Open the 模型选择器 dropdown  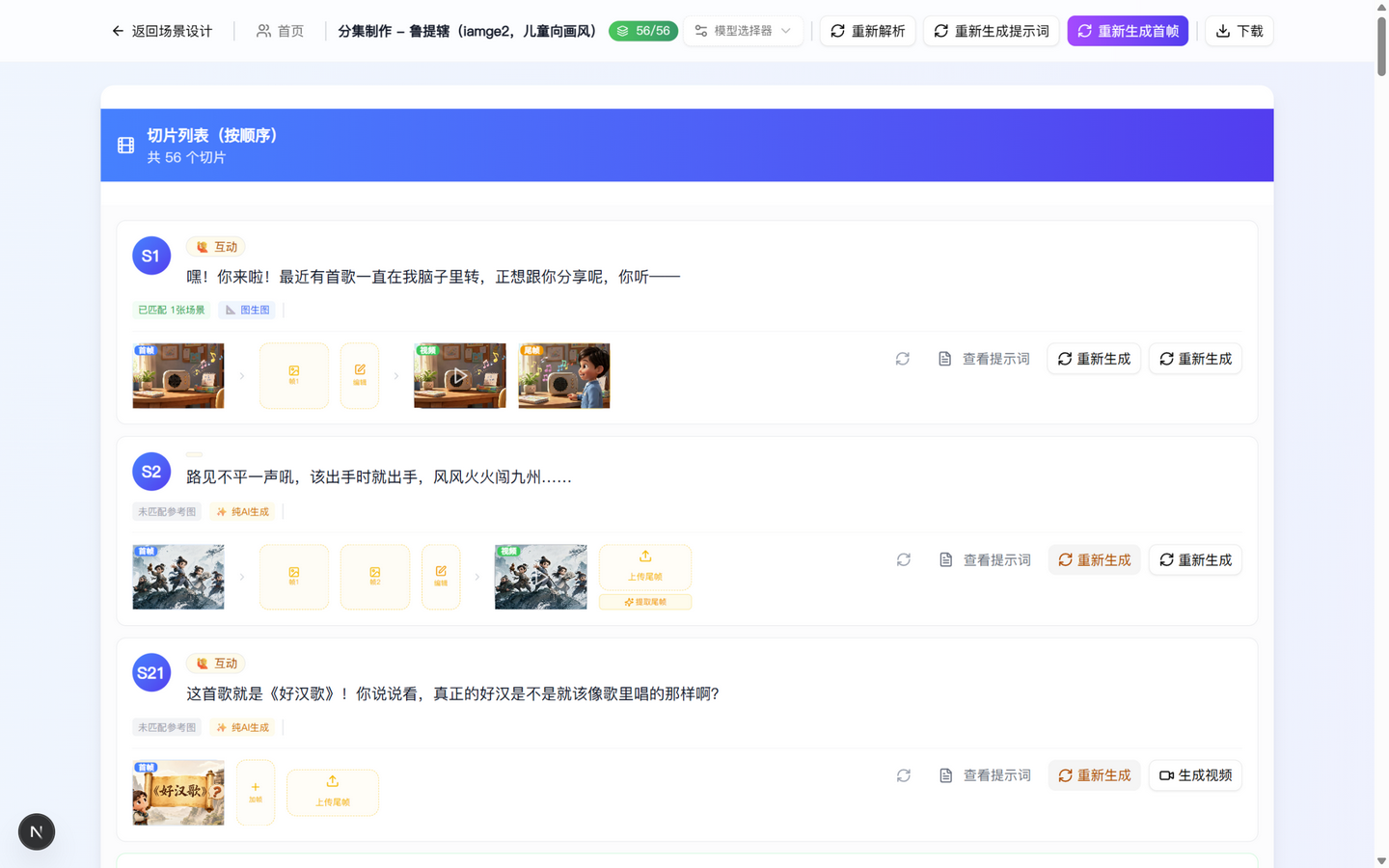pos(743,31)
